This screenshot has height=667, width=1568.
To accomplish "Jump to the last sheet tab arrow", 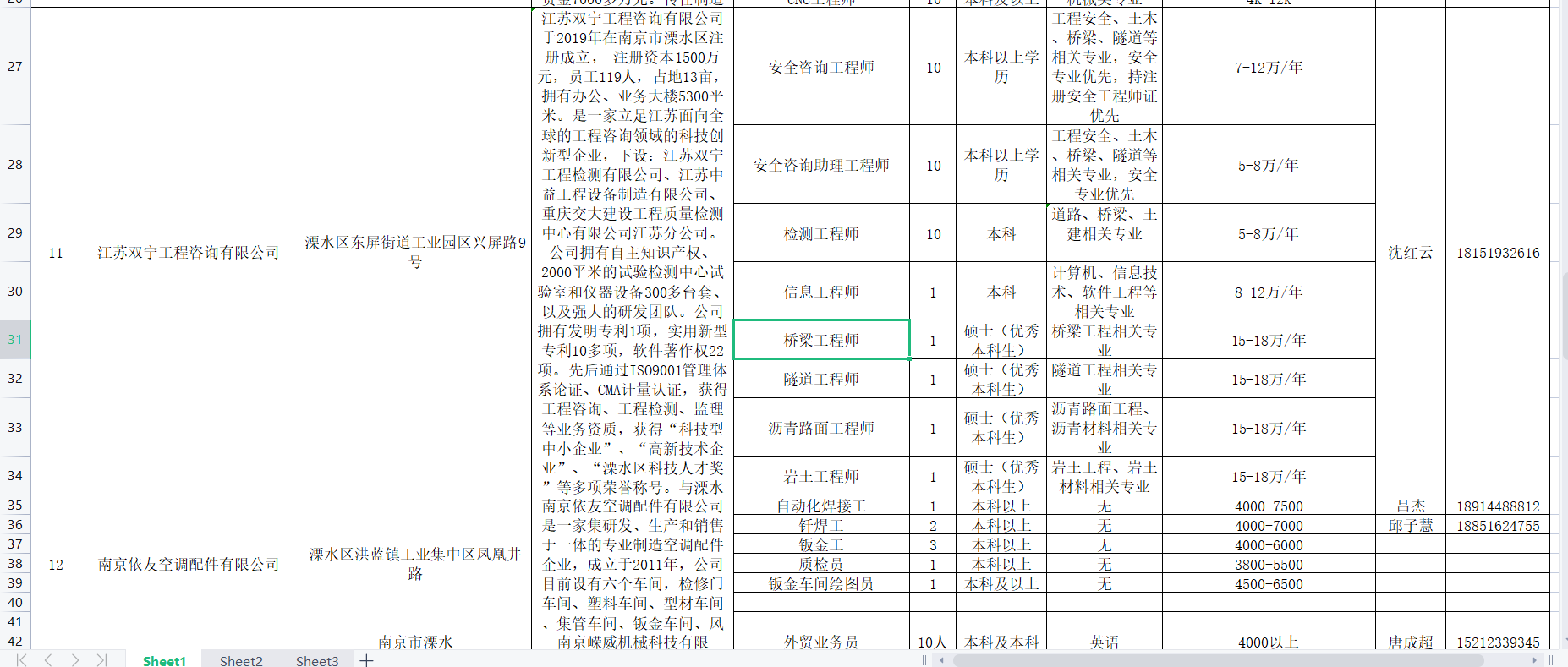I will (x=101, y=660).
